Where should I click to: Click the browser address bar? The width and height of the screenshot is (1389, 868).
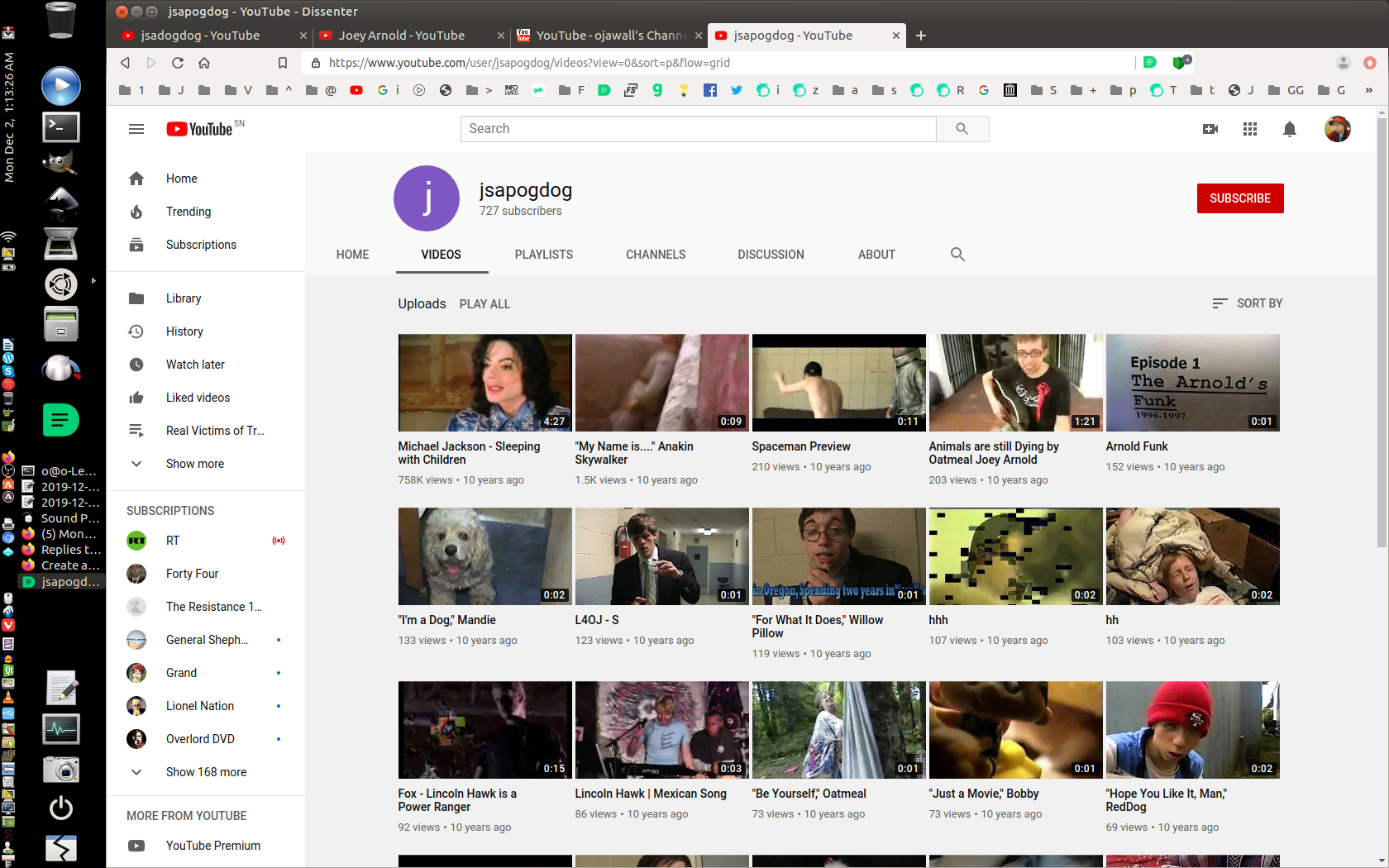coord(719,63)
